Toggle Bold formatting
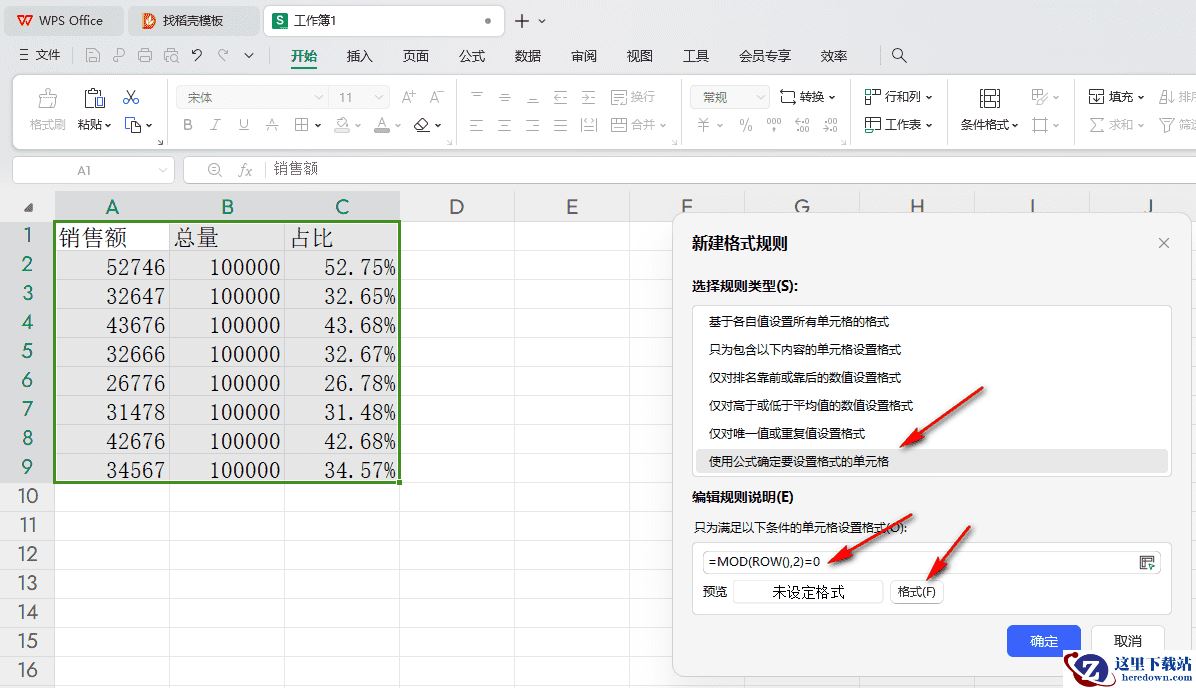 pos(188,124)
